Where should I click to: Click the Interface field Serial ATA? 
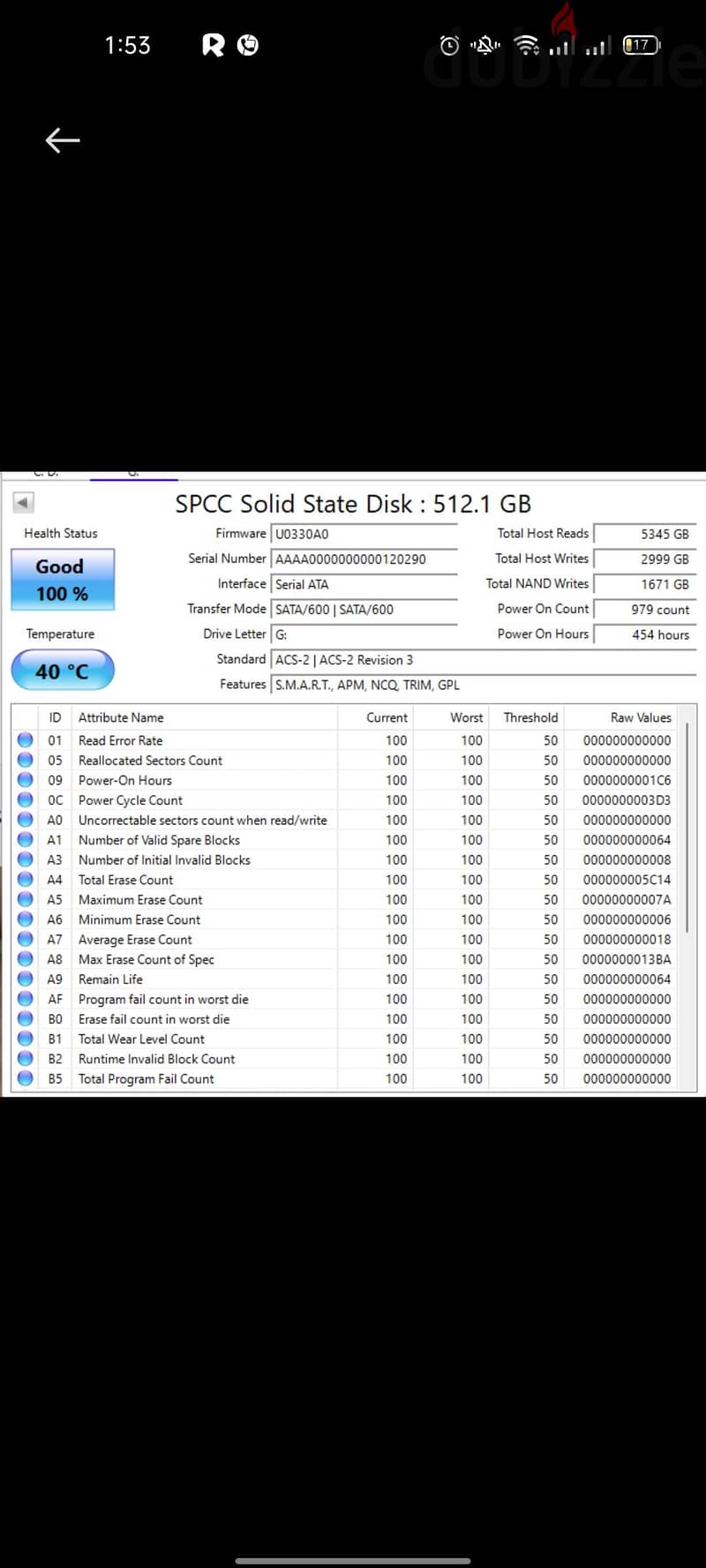(364, 584)
